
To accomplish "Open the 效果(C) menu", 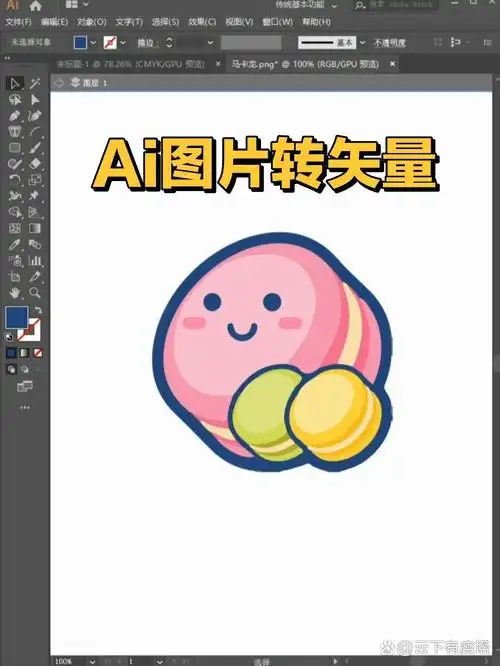I will pyautogui.click(x=202, y=22).
